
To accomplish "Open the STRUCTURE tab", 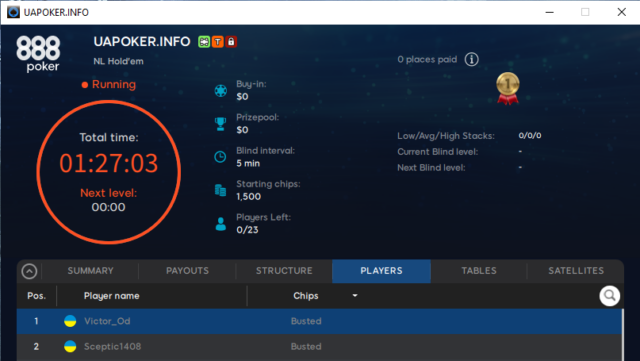I will (x=284, y=271).
